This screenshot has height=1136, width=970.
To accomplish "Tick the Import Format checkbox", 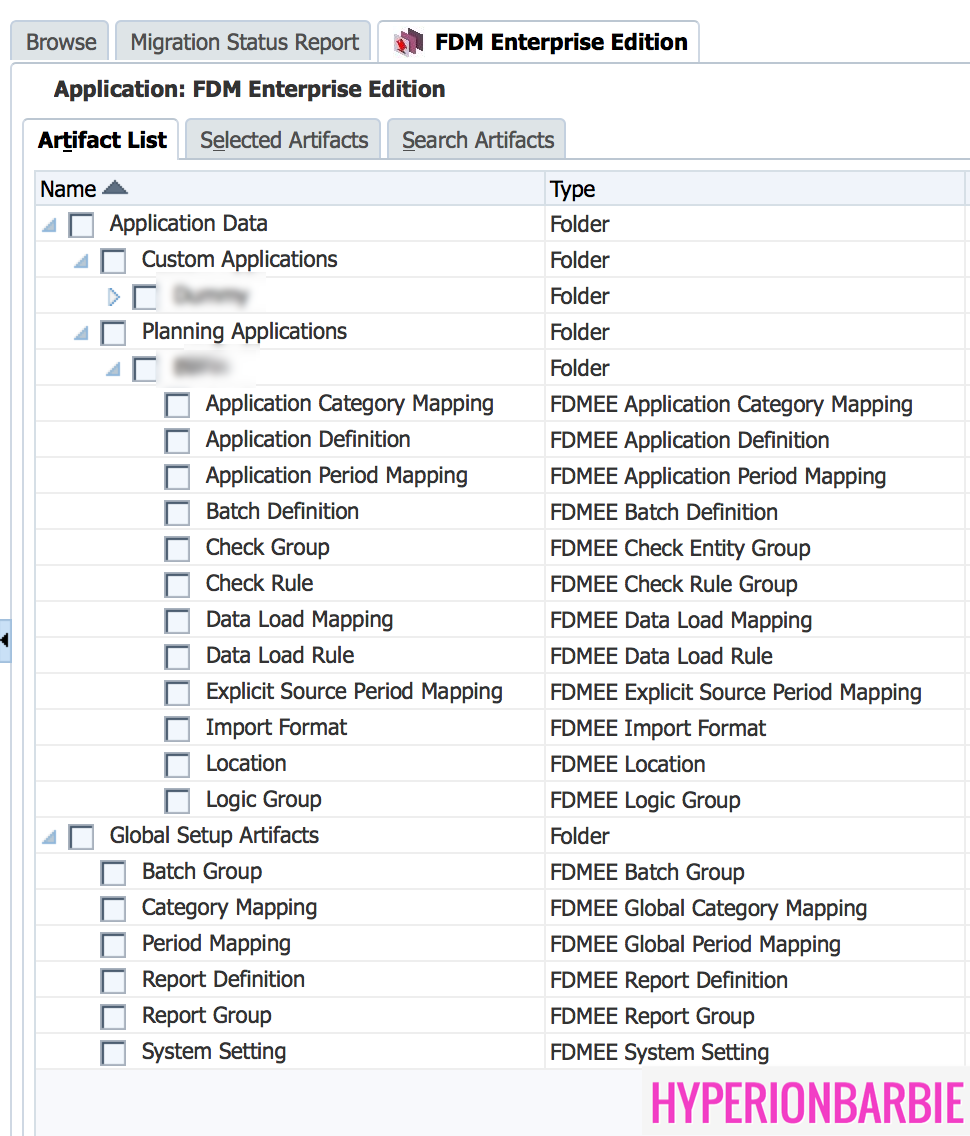I will click(x=177, y=729).
